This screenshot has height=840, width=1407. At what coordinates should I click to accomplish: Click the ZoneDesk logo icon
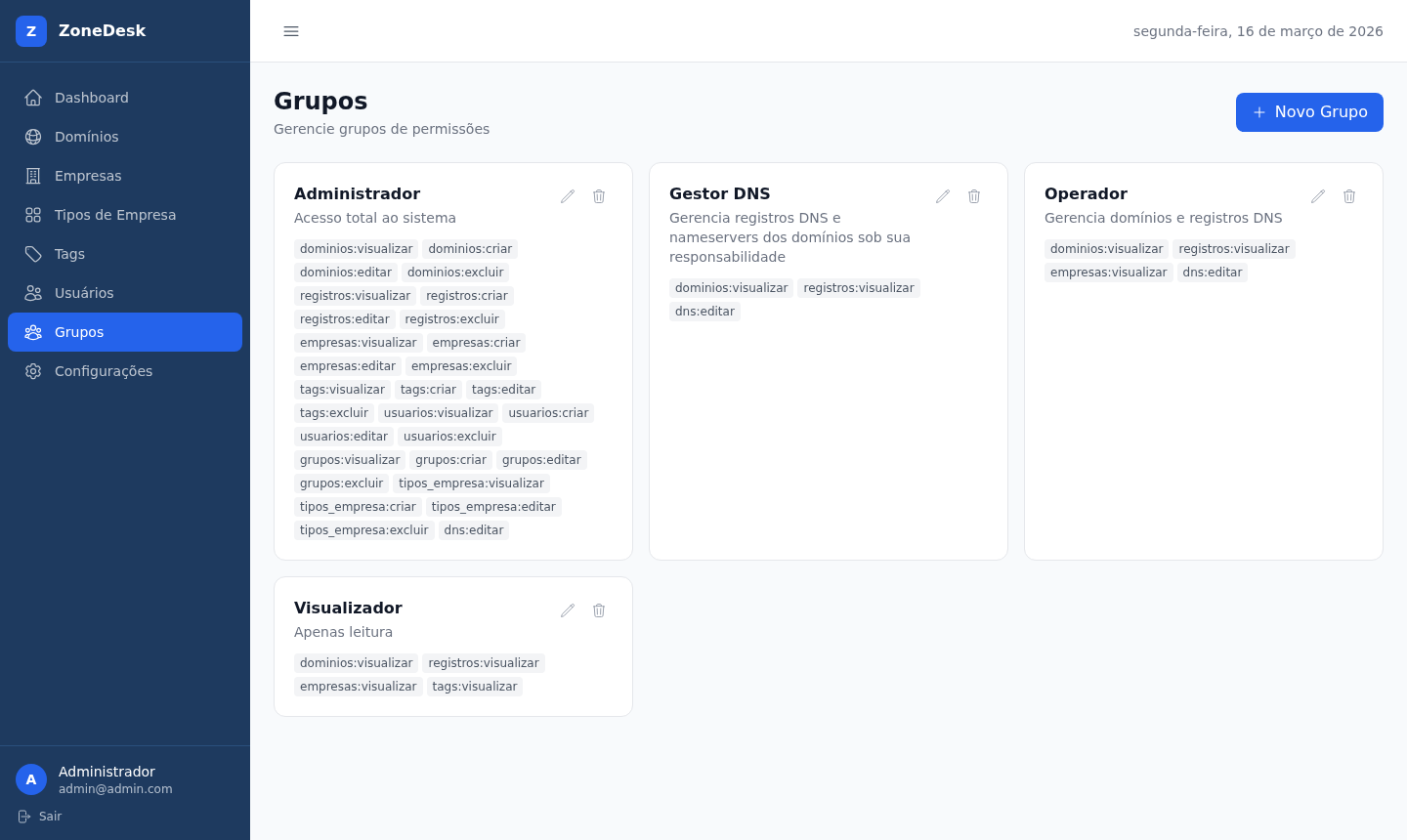(31, 31)
